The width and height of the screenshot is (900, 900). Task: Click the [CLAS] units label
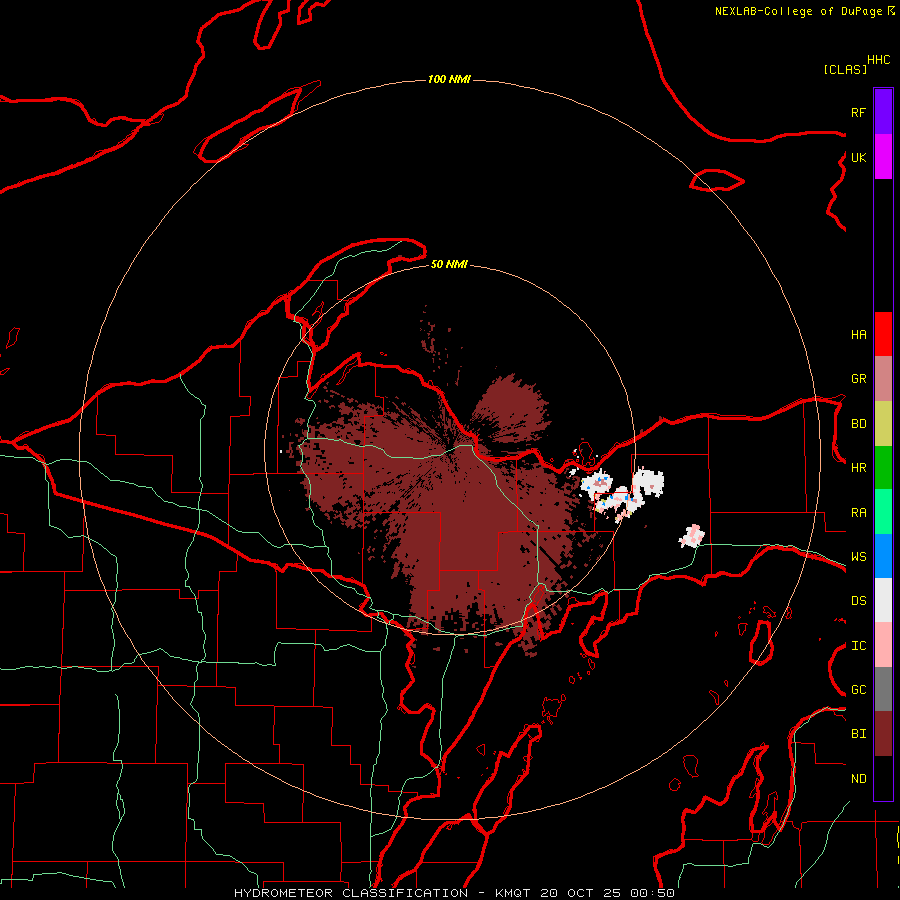(845, 69)
